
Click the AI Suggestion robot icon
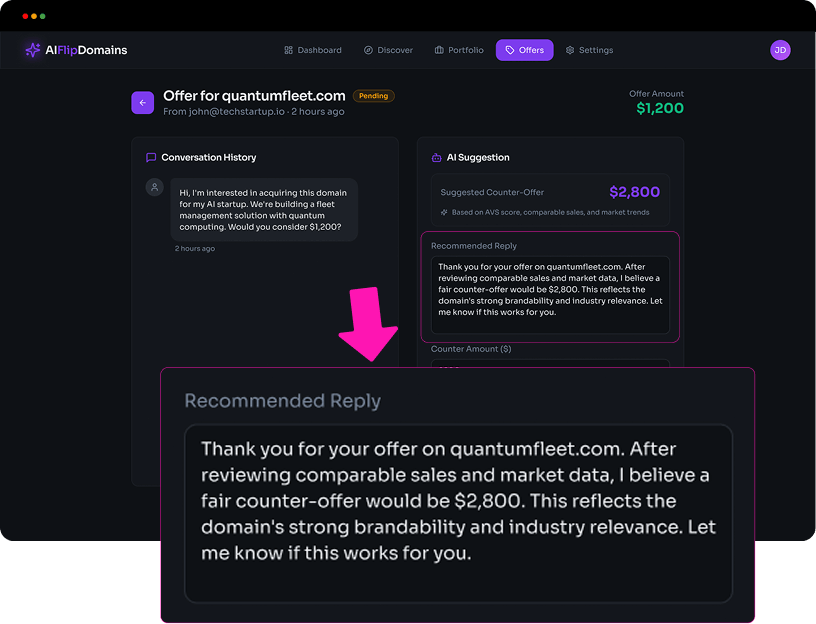click(x=436, y=158)
